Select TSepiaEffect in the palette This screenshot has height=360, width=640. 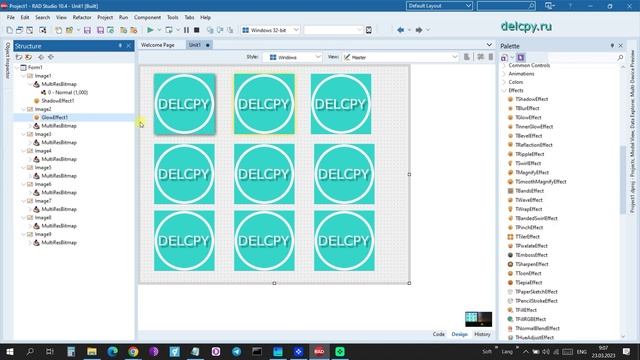tap(528, 282)
